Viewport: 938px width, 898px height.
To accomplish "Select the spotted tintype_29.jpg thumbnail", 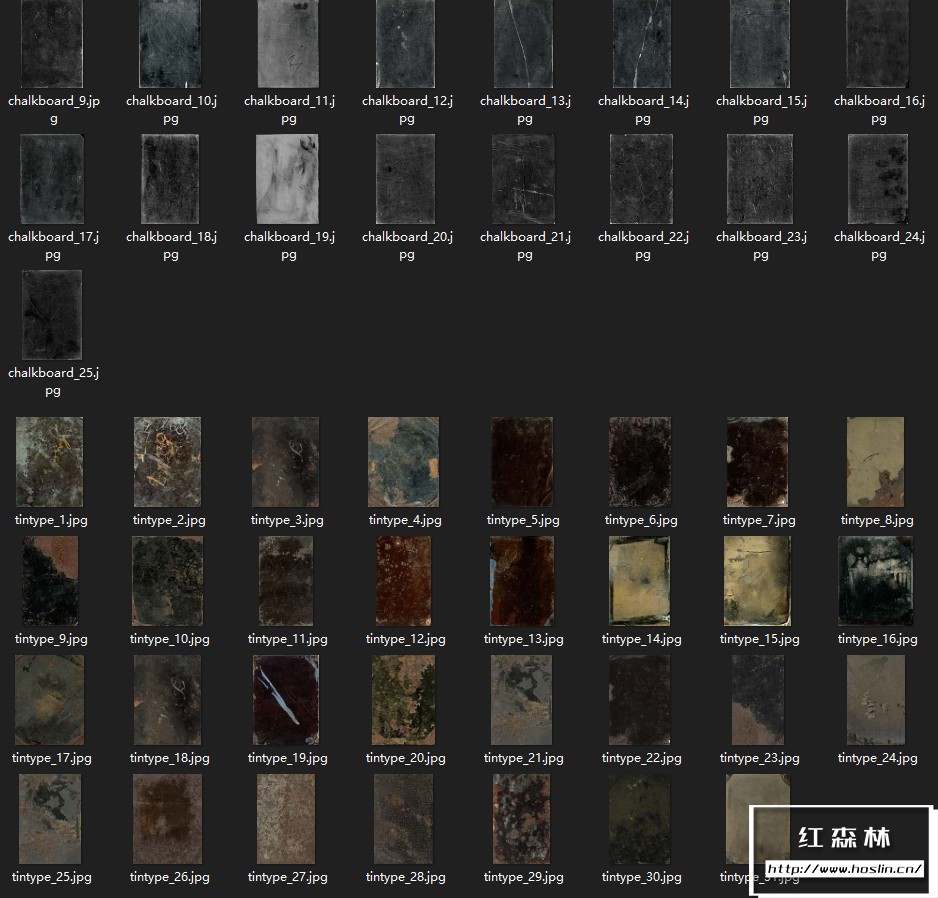I will pos(521,819).
